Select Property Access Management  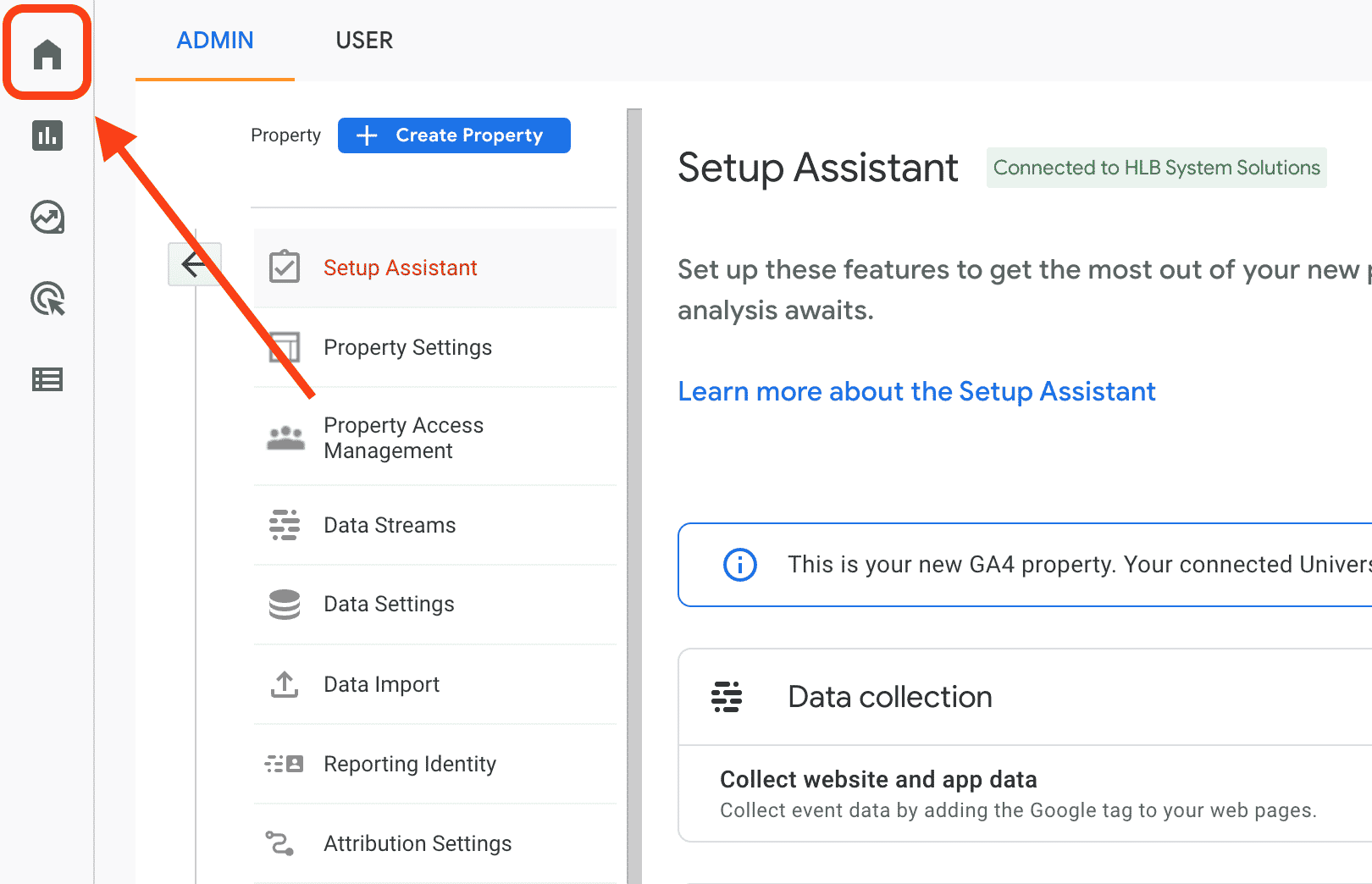point(404,437)
